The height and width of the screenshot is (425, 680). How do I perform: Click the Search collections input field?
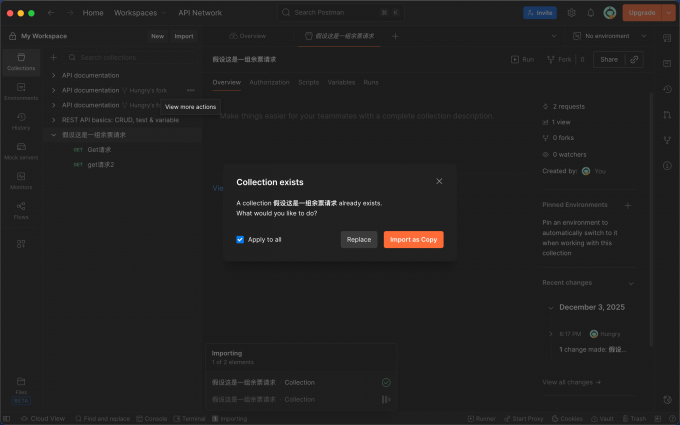(130, 57)
